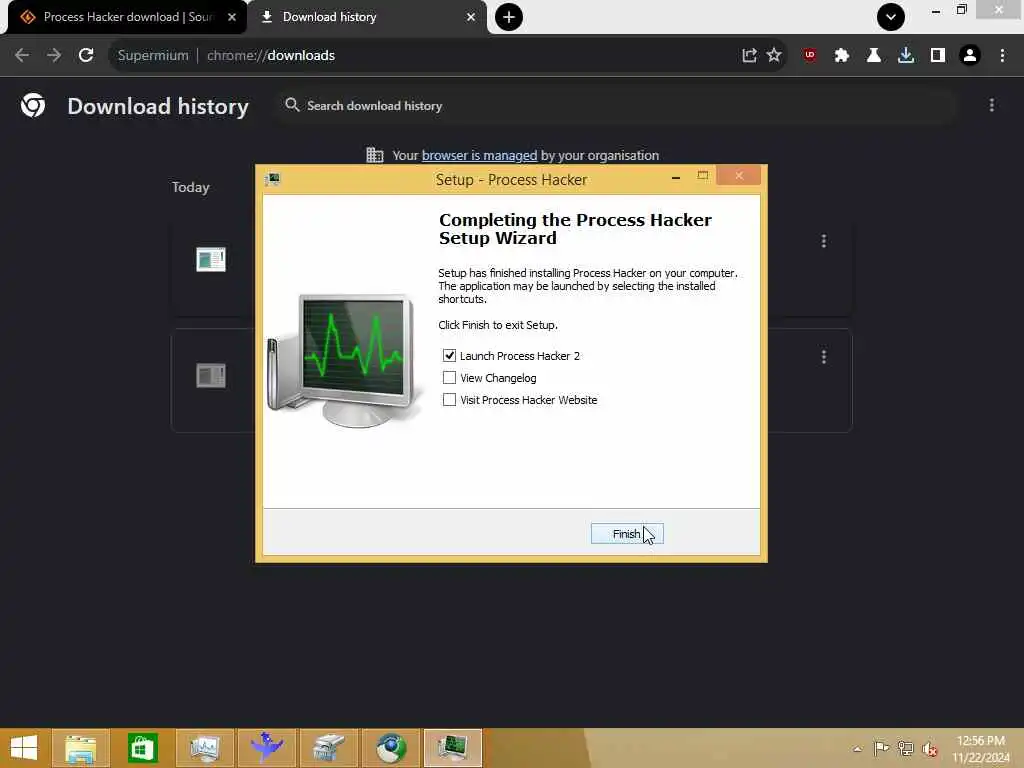Tick the Visit Process Hacker Website checkbox

(449, 400)
